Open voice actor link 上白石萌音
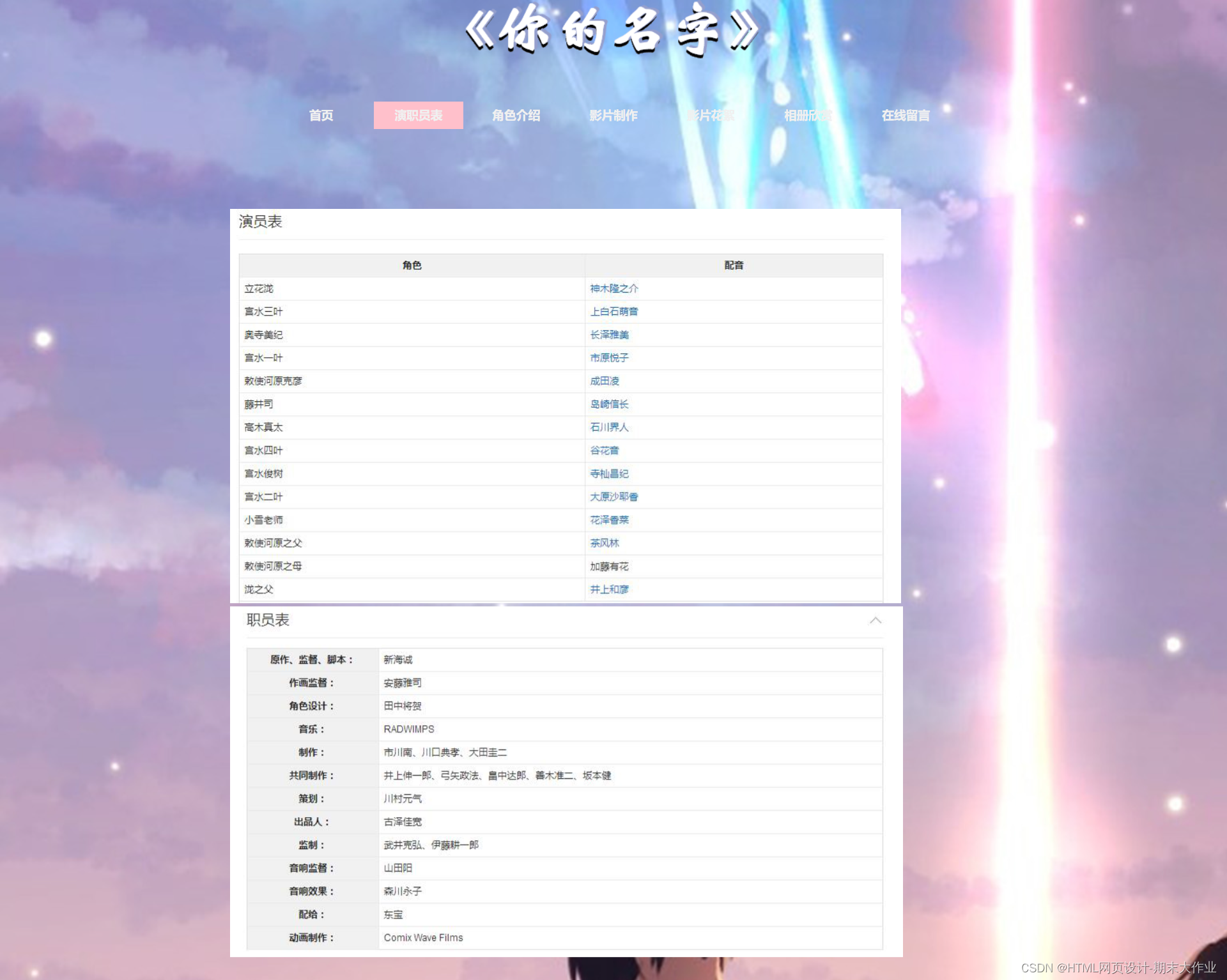The width and height of the screenshot is (1227, 980). coord(613,312)
